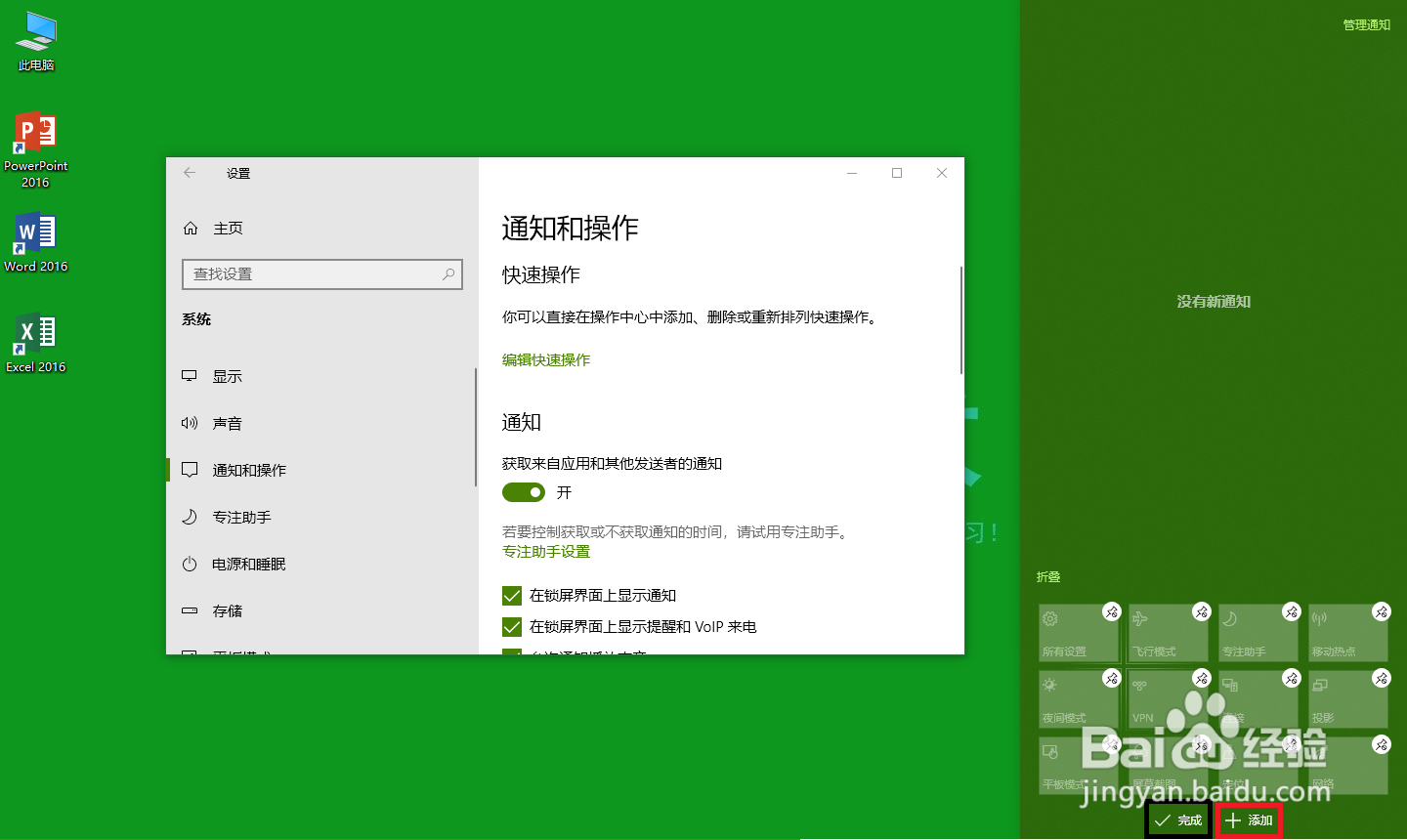Collapse quick actions with 折叠
This screenshot has height=840, width=1407.
1048,577
